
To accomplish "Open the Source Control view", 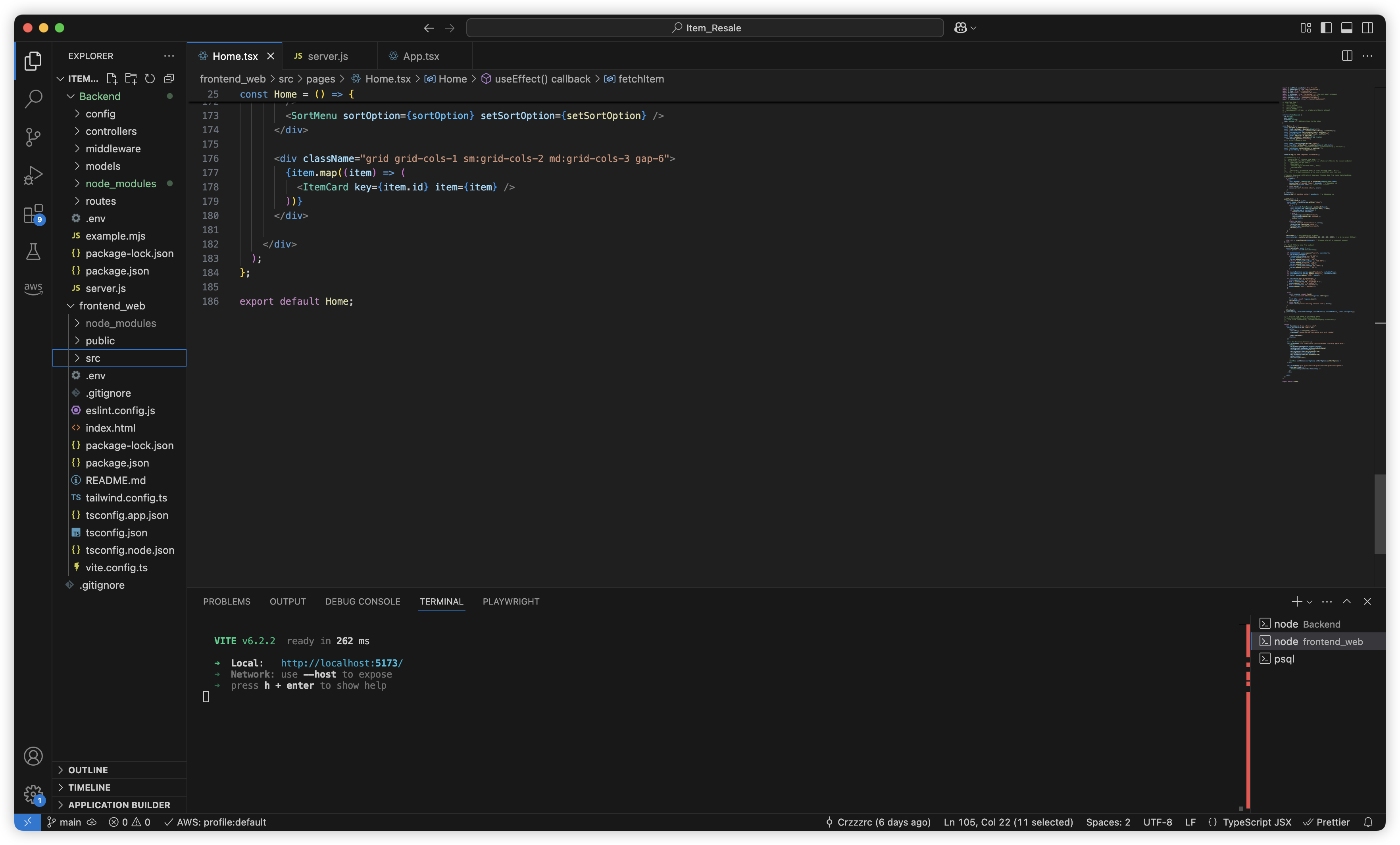I will point(33,137).
